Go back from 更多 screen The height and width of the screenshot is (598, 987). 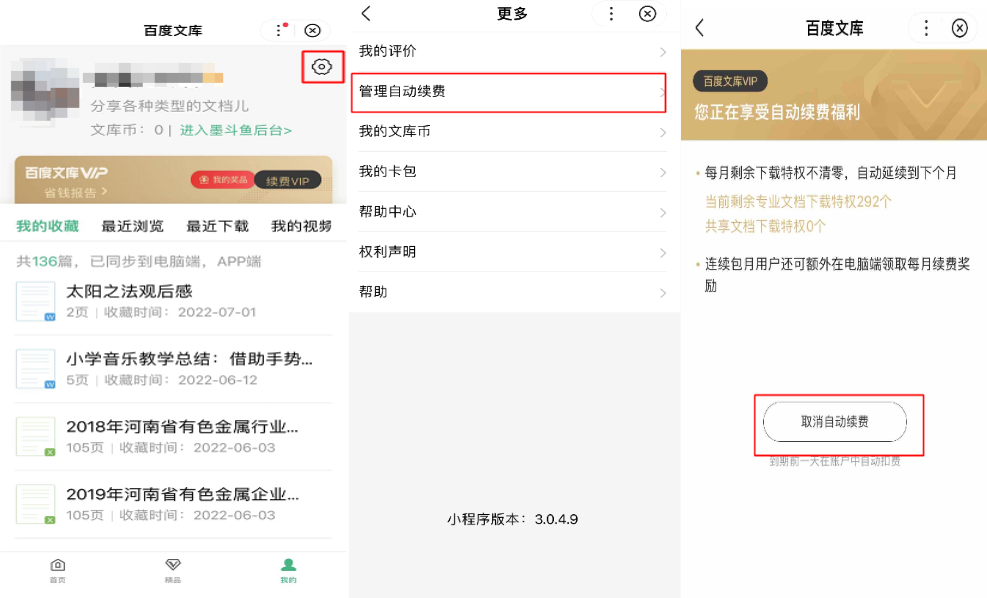366,14
